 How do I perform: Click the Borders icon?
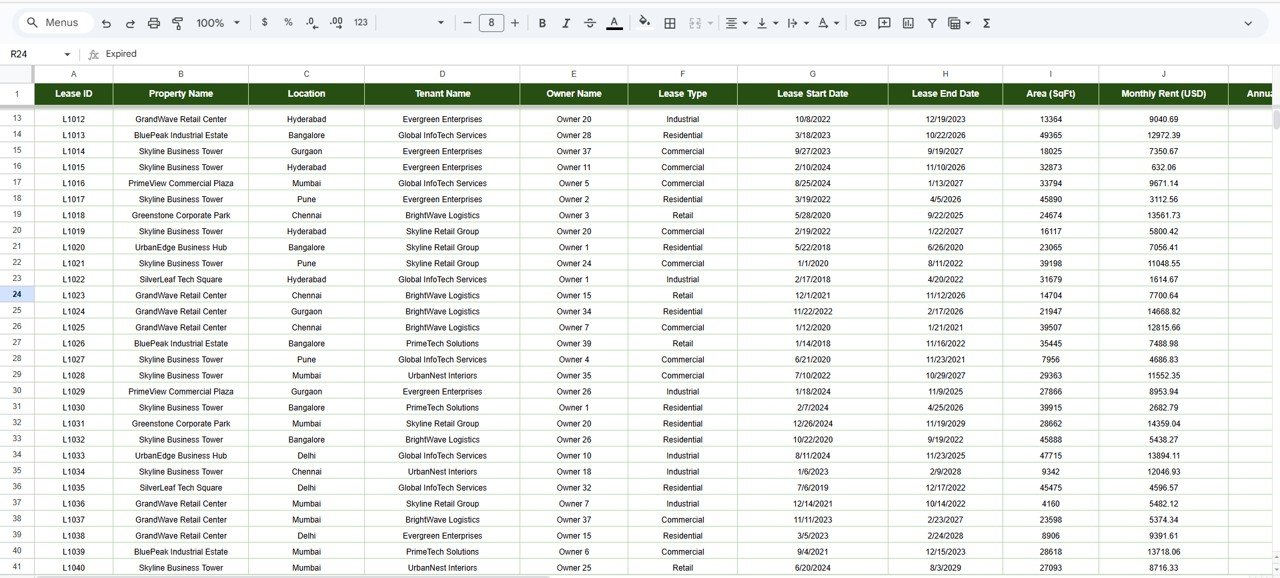pos(670,23)
